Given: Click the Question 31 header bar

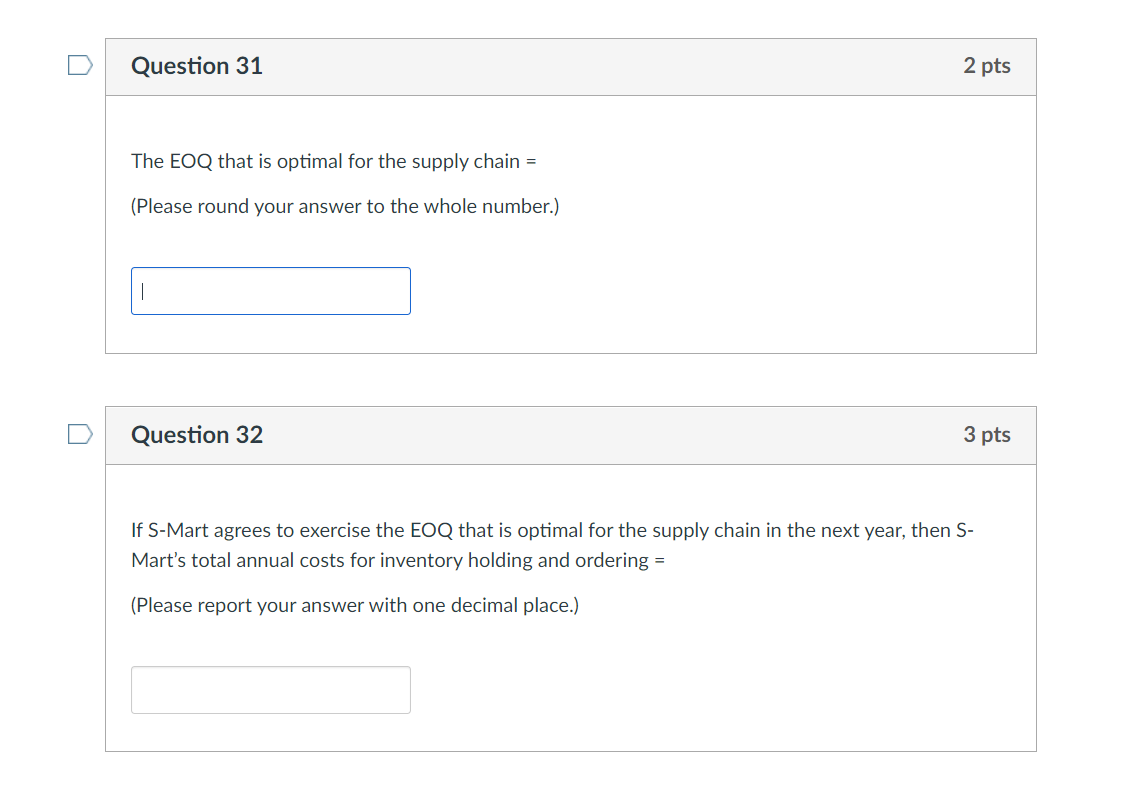Looking at the screenshot, I should (570, 66).
